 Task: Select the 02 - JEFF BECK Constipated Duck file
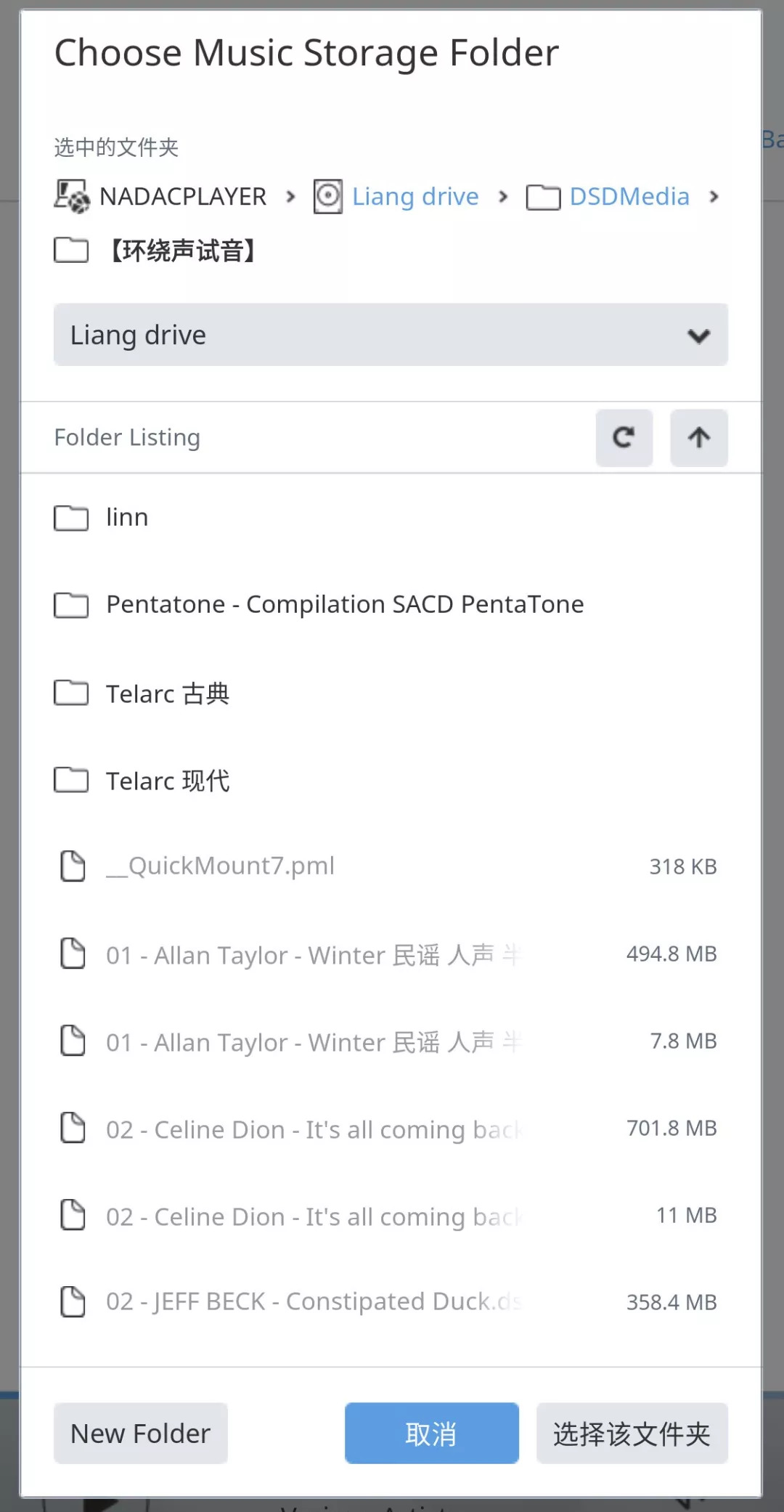click(x=314, y=1301)
